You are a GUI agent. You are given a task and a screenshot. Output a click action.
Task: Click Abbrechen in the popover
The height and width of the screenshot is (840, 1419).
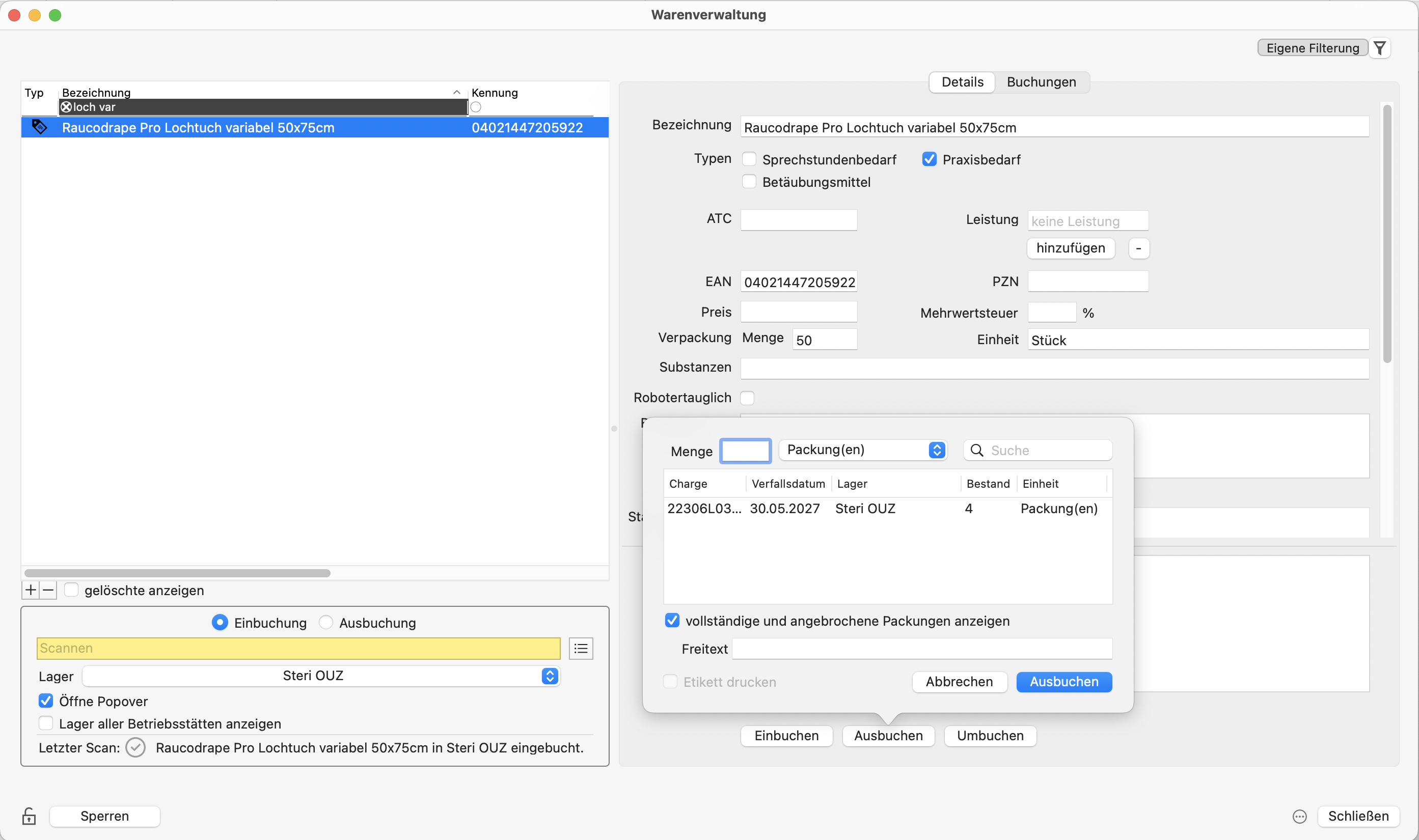pos(959,682)
